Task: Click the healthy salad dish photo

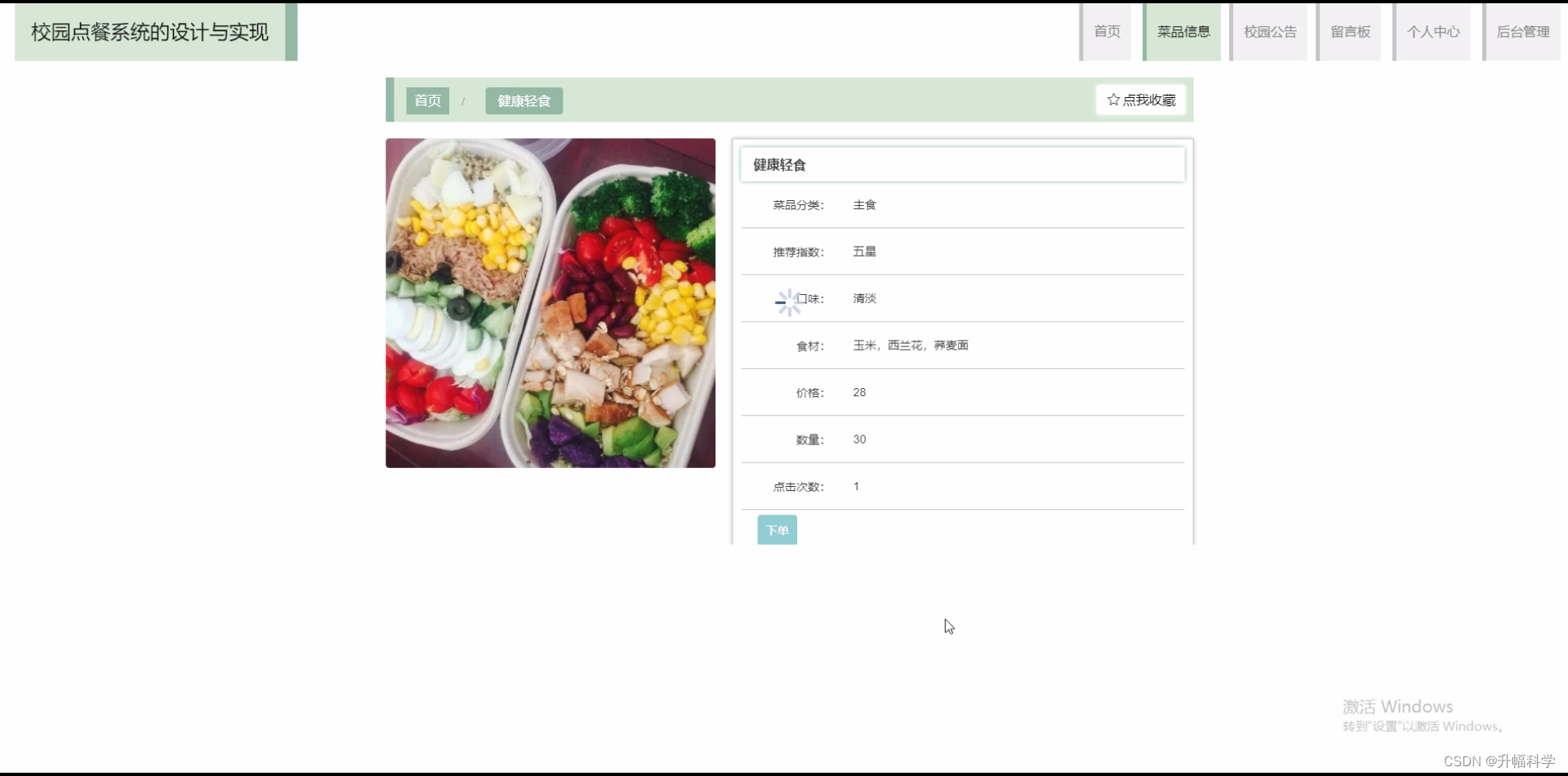Action: pos(550,303)
